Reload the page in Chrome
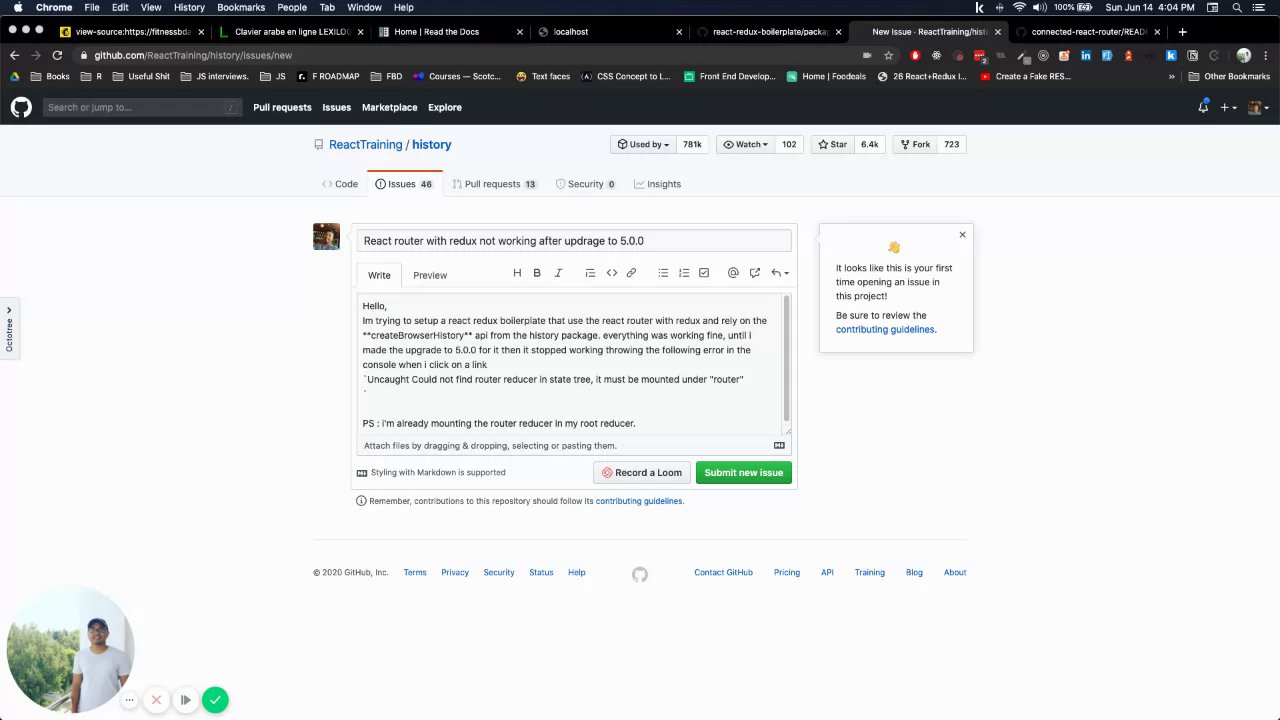 tap(57, 55)
